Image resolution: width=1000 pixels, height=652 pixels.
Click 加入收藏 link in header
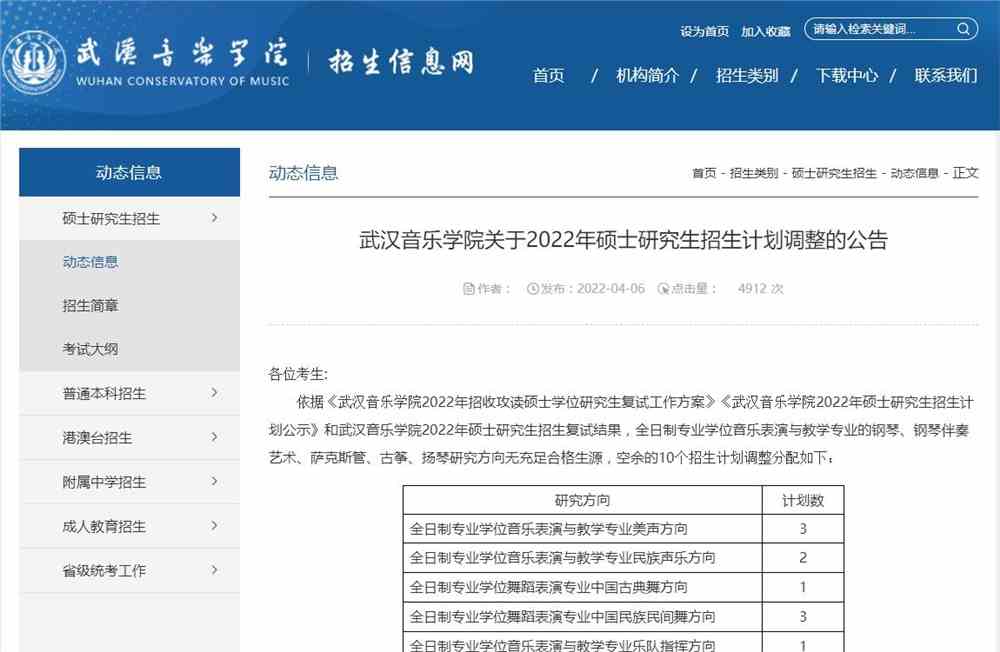coord(765,31)
